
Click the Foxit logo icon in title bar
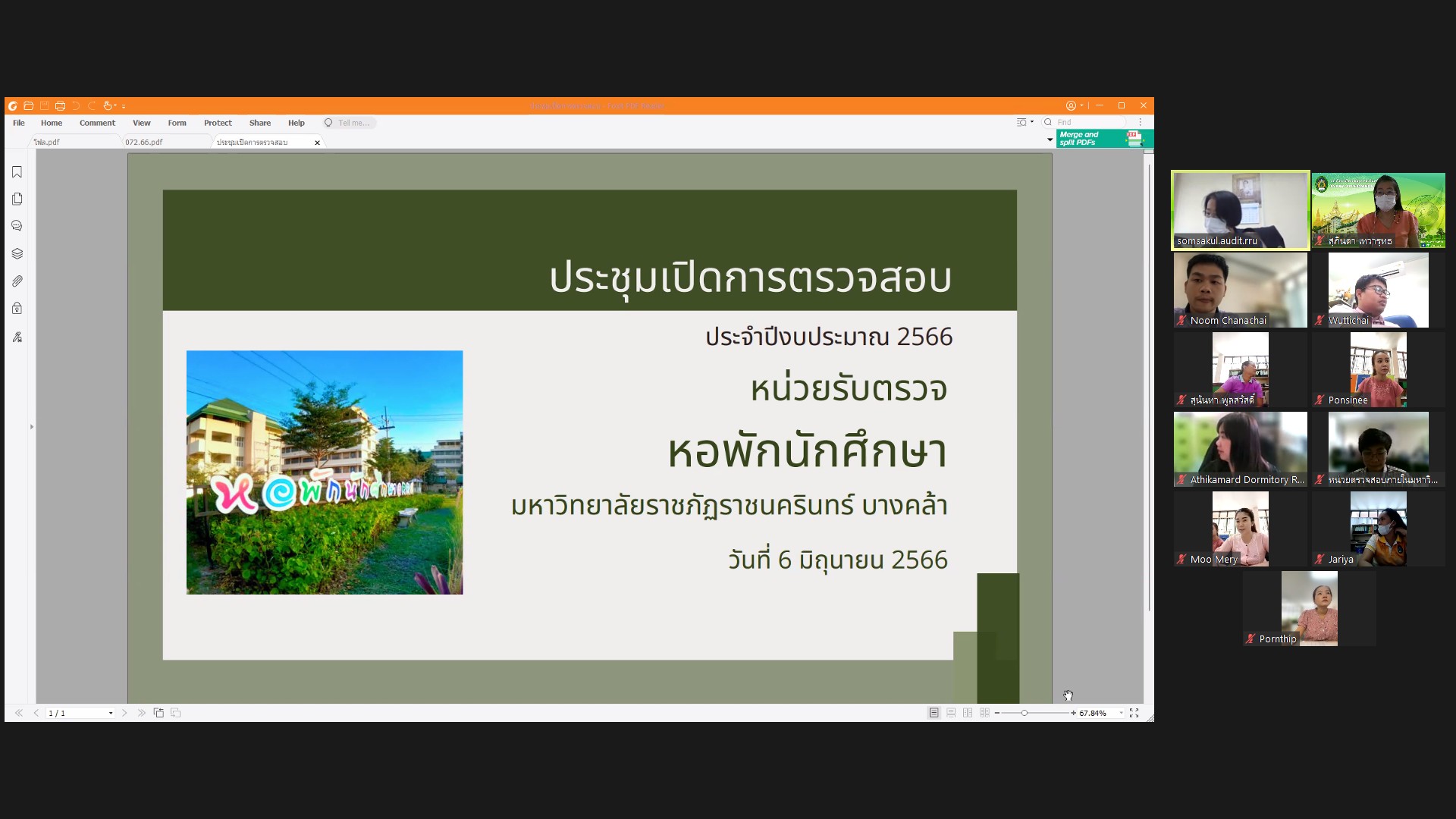(13, 105)
